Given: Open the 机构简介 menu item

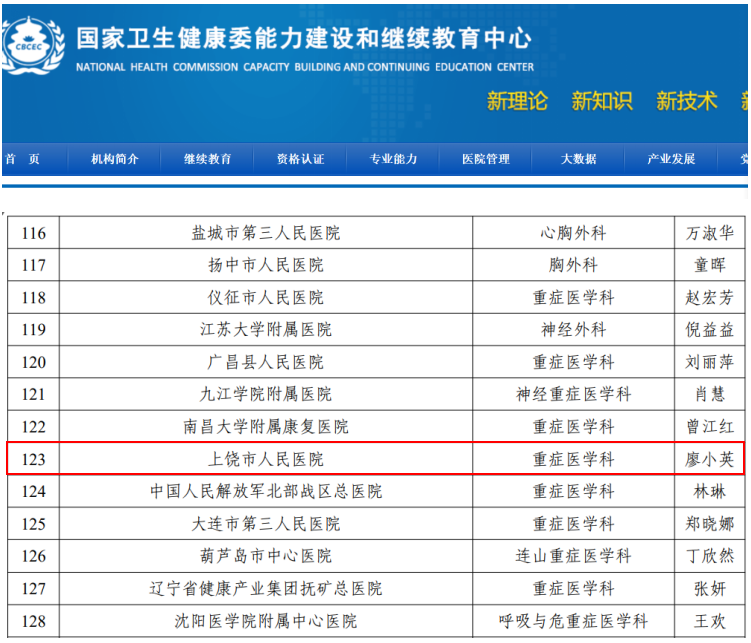Looking at the screenshot, I should tap(114, 159).
